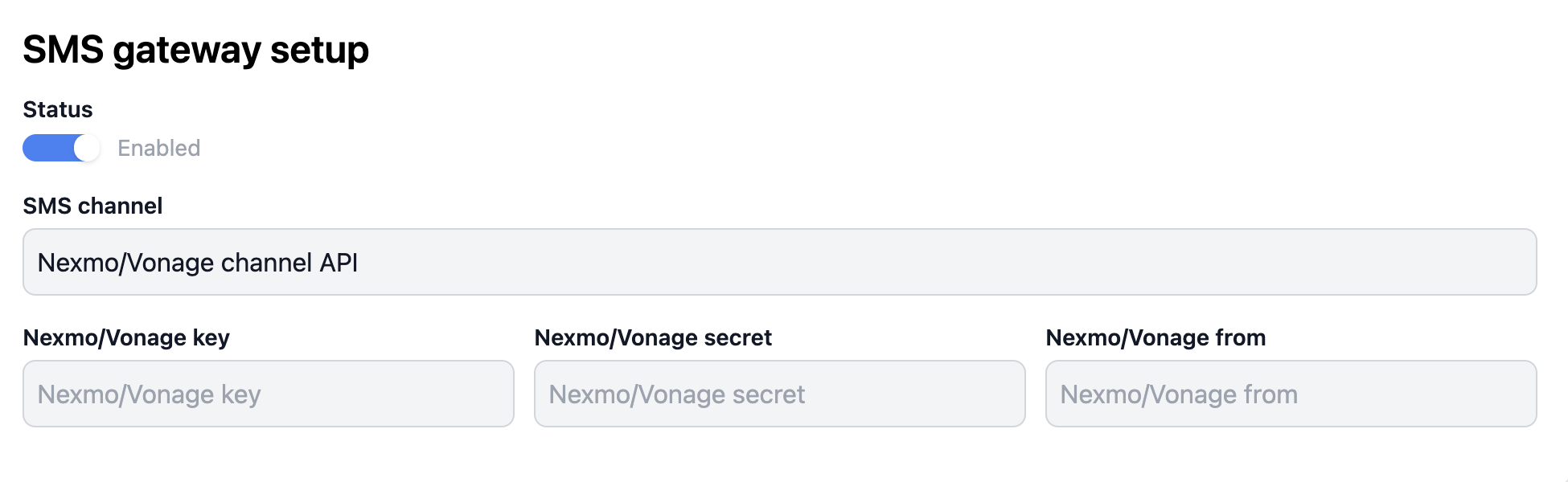Image resolution: width=1568 pixels, height=482 pixels.
Task: Open the SMS channel dropdown
Action: (x=779, y=262)
